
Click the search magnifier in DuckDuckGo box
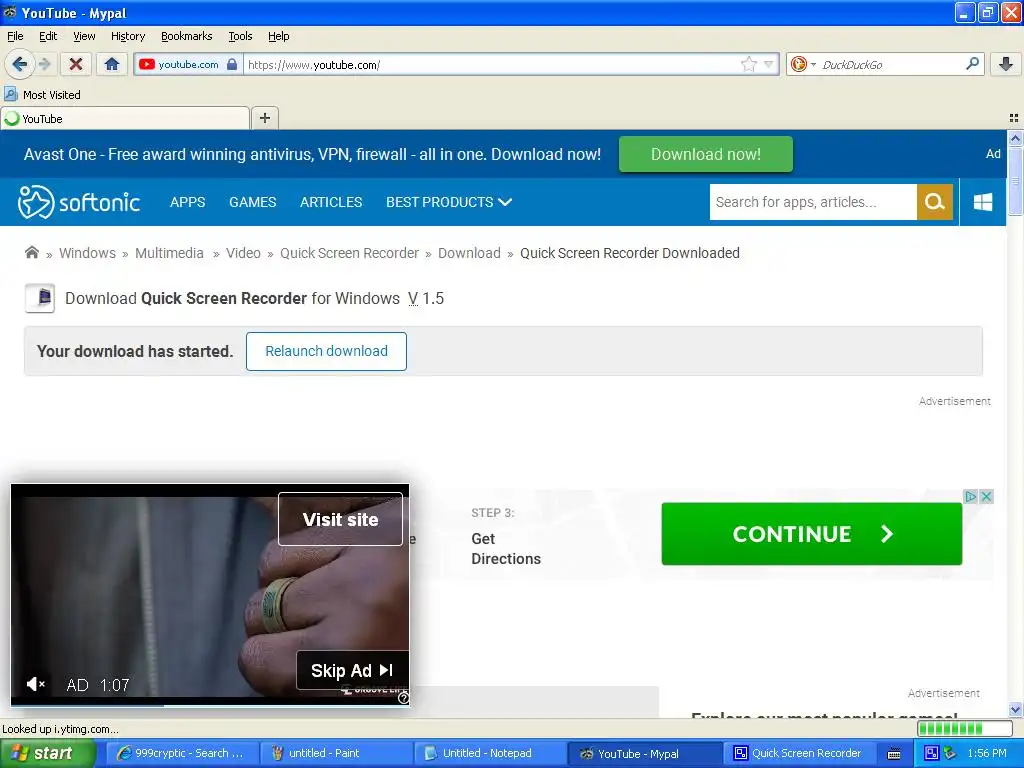[972, 64]
